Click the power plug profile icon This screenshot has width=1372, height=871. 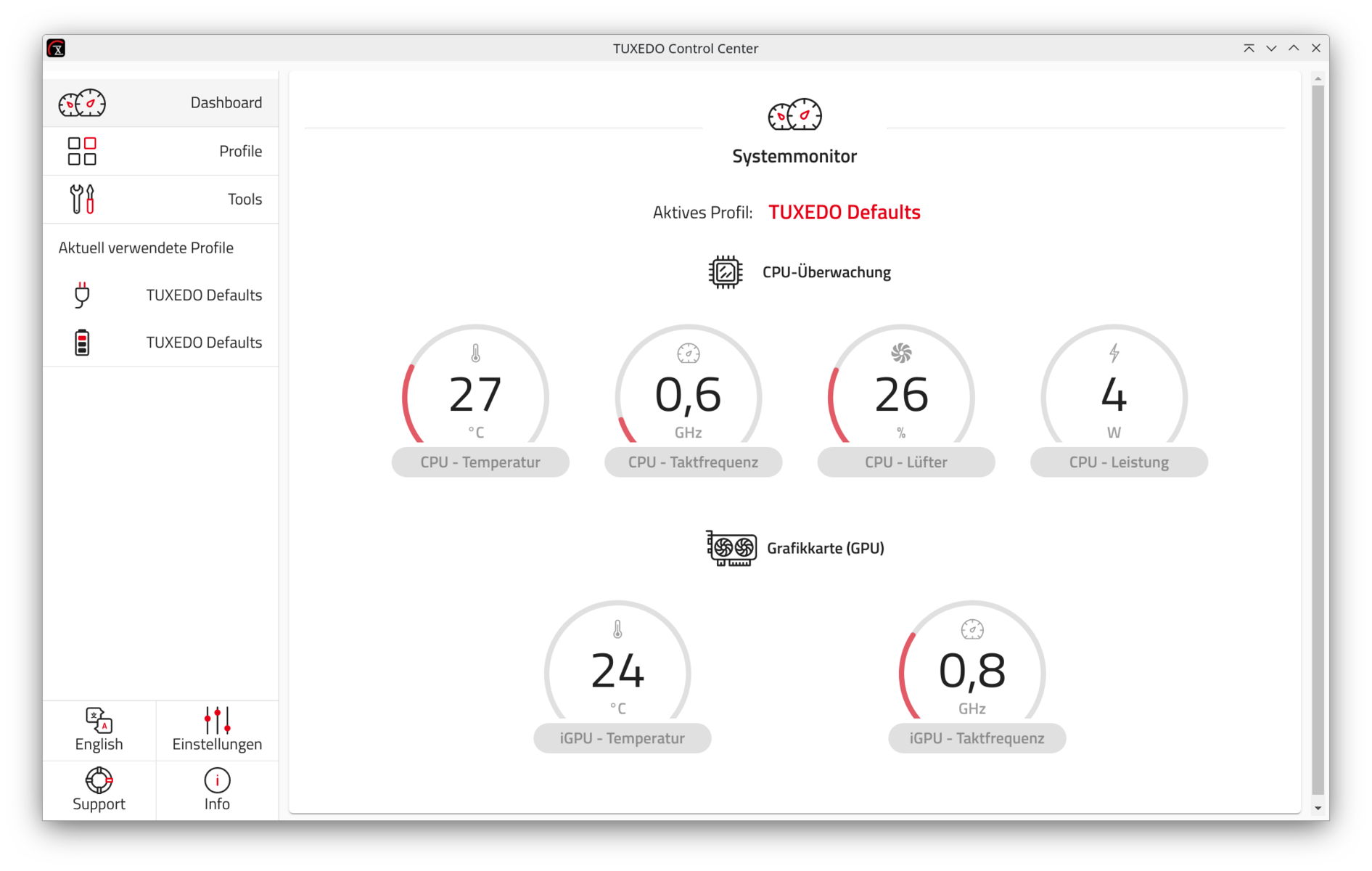(82, 295)
